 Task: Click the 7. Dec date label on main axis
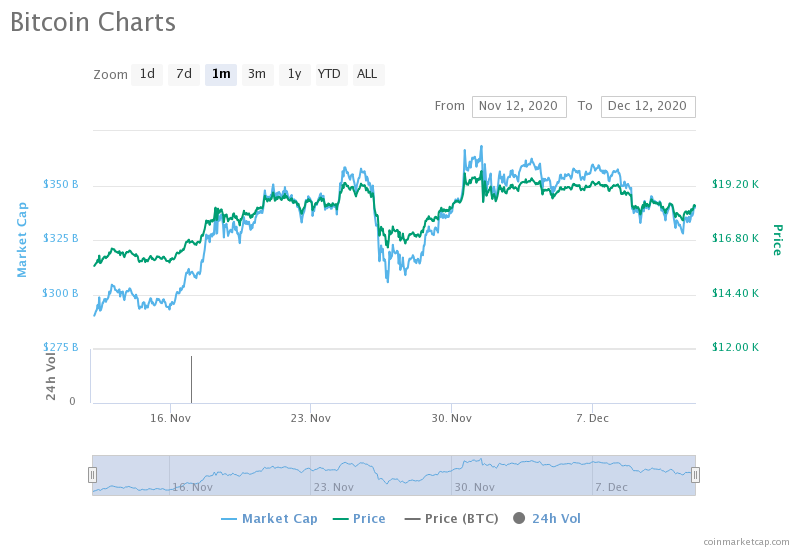(592, 418)
